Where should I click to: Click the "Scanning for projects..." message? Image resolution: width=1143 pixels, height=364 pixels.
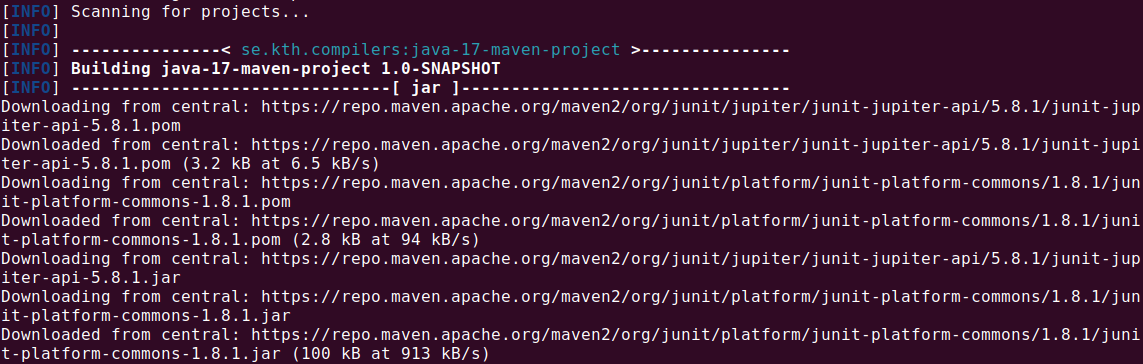[190, 12]
